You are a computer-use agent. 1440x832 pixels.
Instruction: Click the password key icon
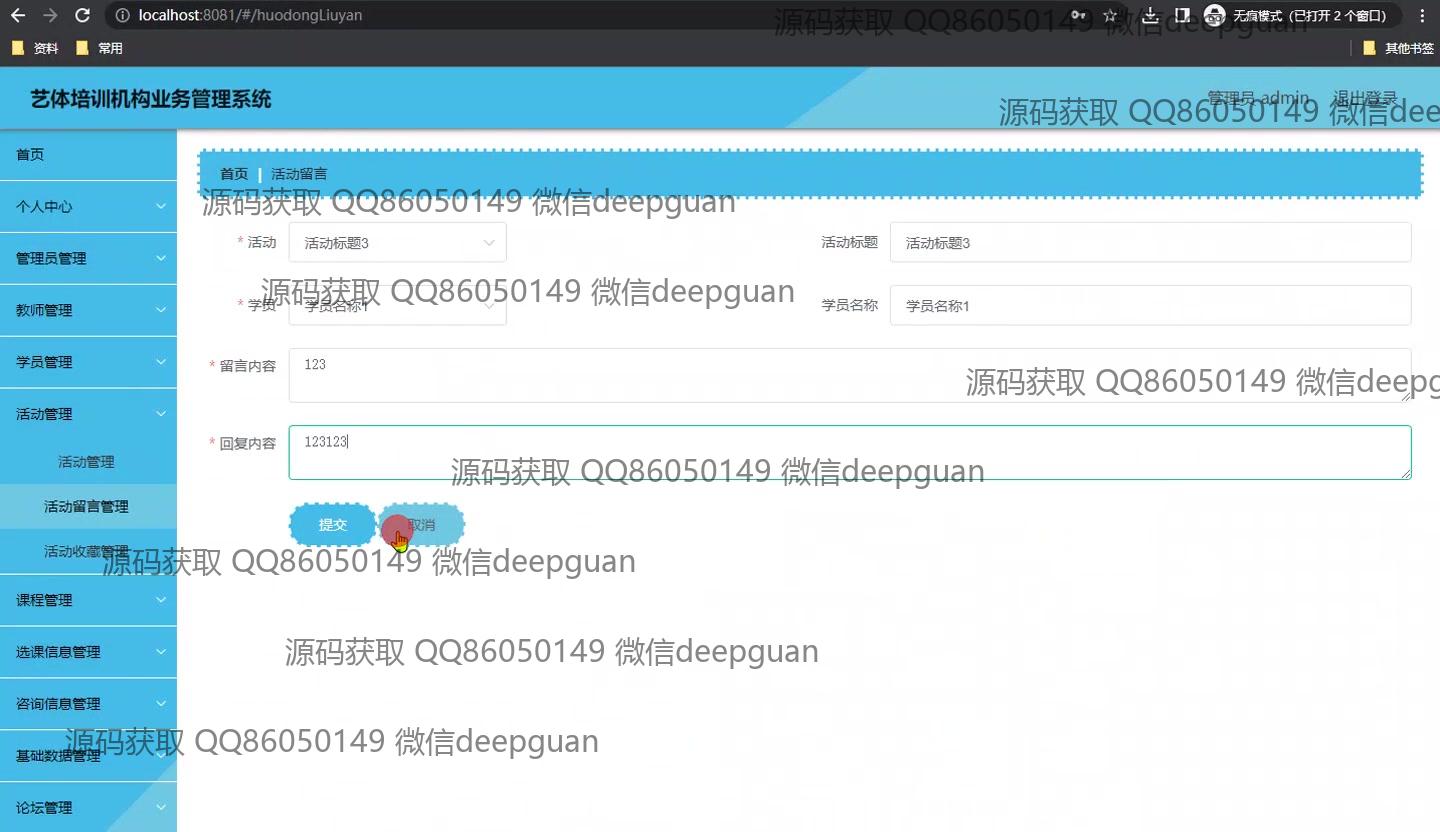click(x=1078, y=15)
